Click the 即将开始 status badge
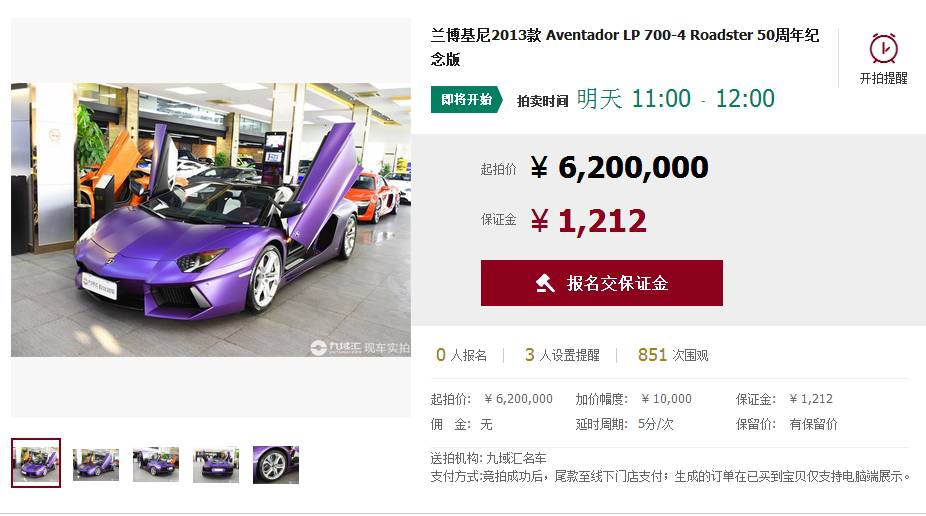 467,99
